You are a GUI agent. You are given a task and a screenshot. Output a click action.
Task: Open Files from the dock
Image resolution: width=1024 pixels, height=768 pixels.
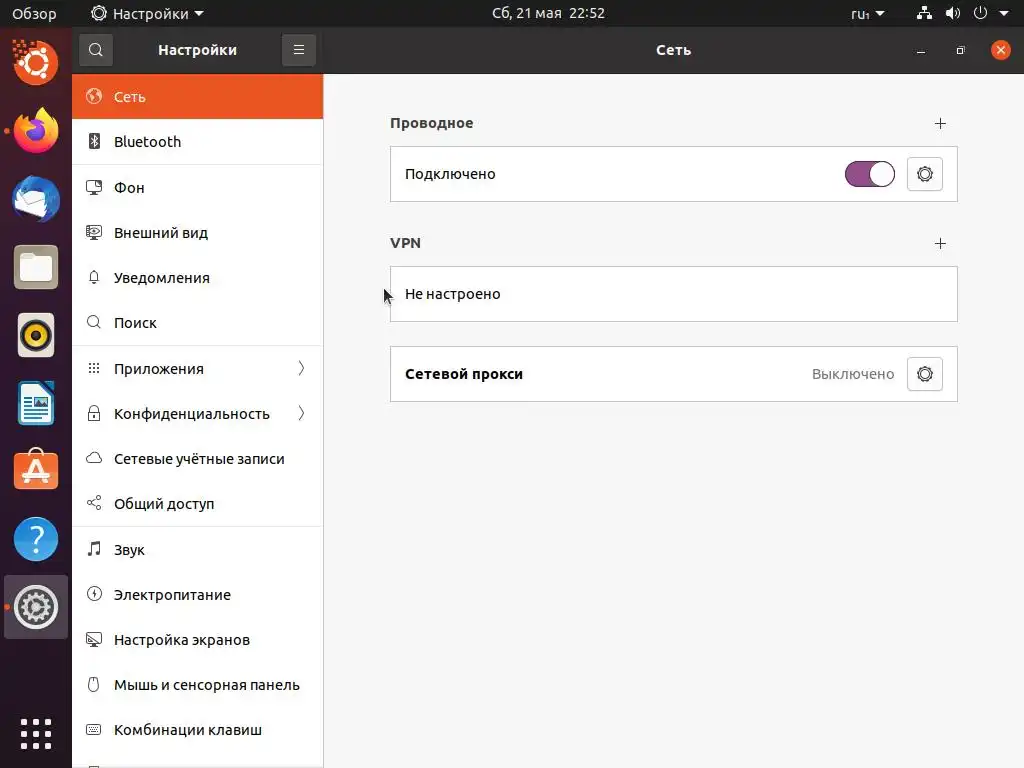click(36, 267)
